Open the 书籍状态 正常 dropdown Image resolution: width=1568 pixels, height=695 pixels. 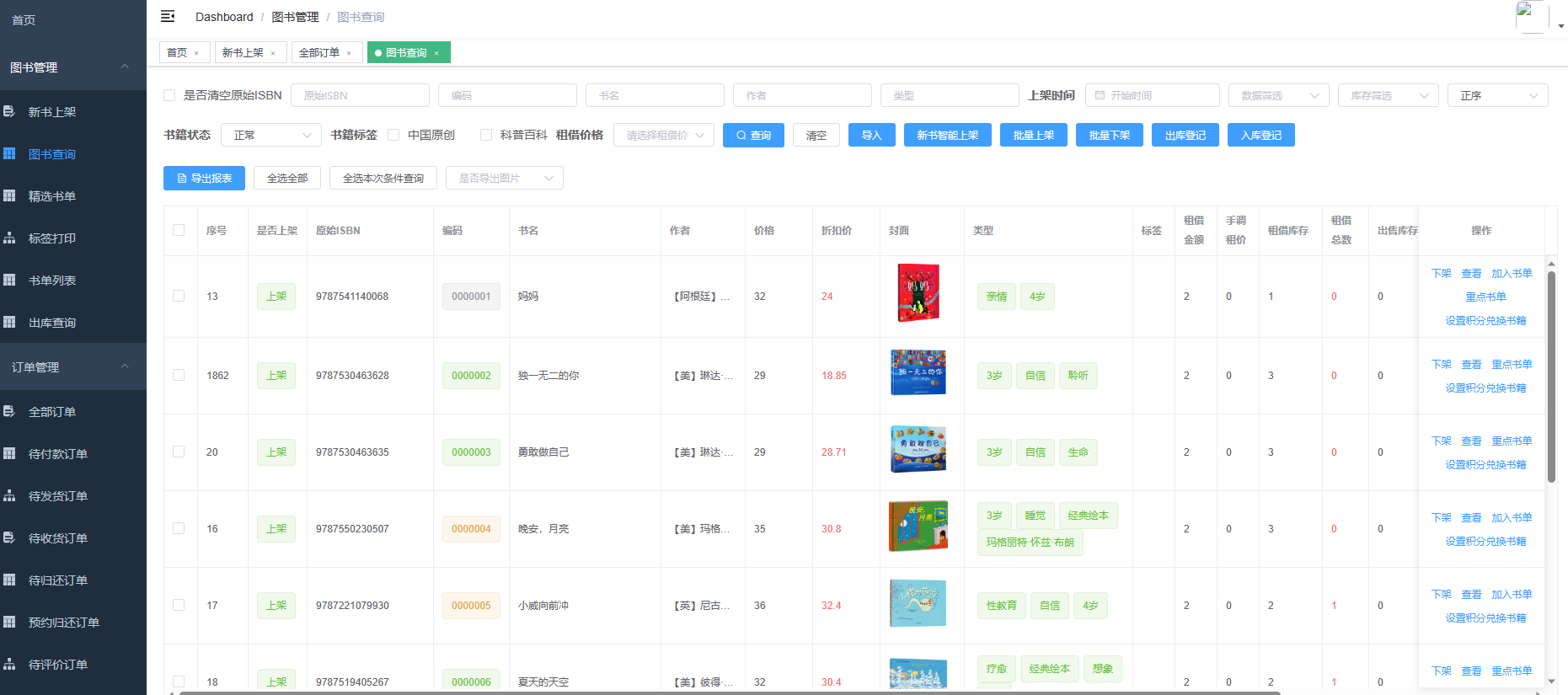(x=271, y=135)
